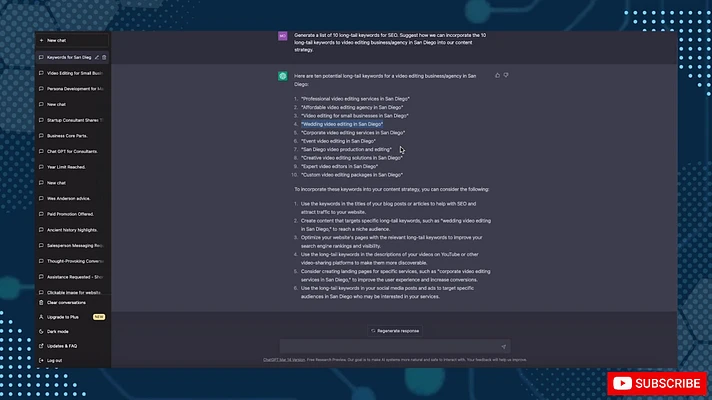Click the plus icon for New chat
The width and height of the screenshot is (712, 400).
pos(39,40)
